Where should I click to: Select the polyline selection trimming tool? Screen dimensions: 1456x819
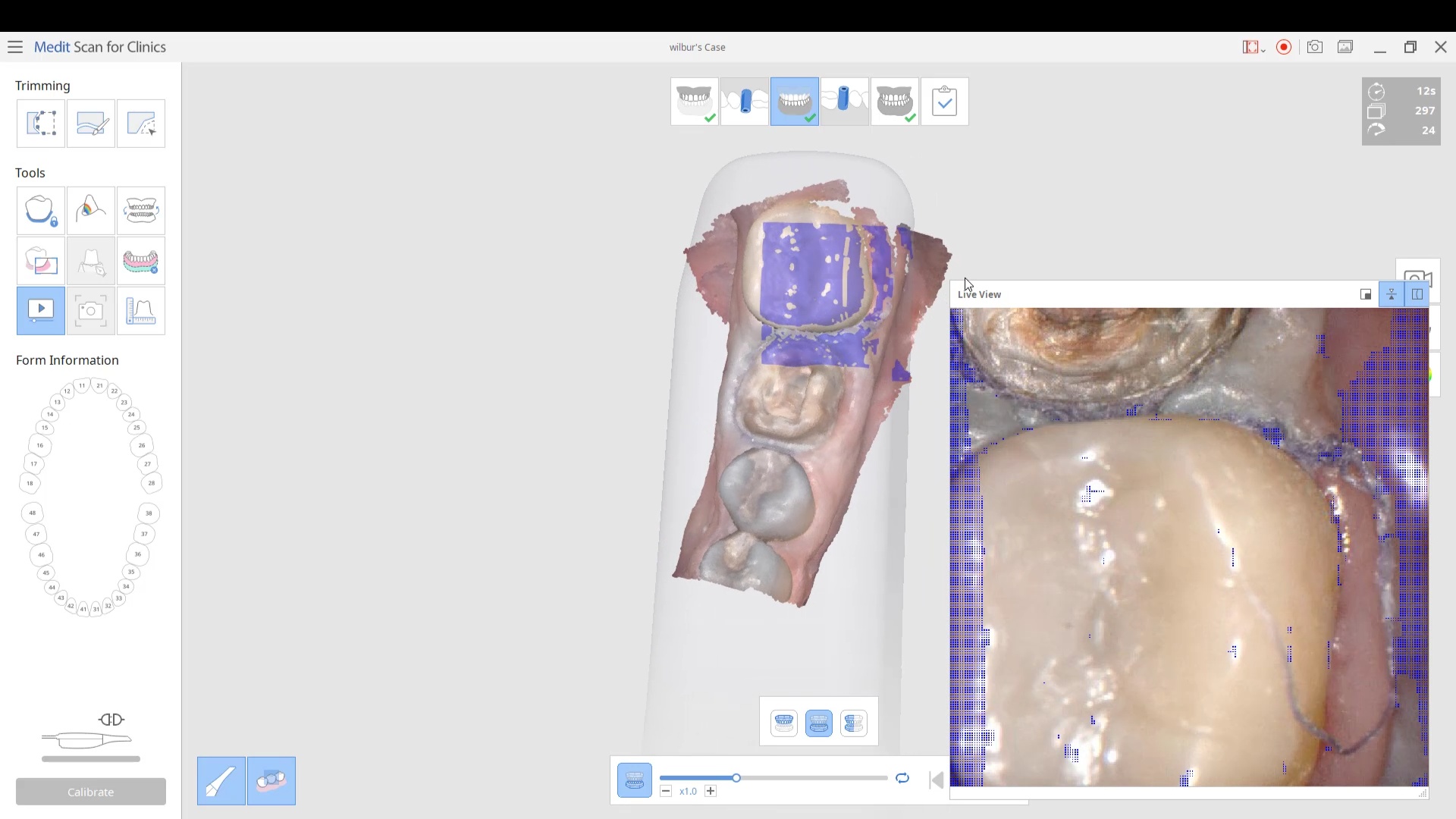pos(141,124)
